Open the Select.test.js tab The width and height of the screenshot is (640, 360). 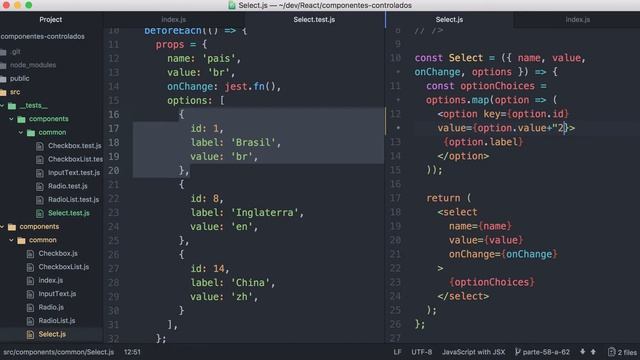pyautogui.click(x=314, y=20)
